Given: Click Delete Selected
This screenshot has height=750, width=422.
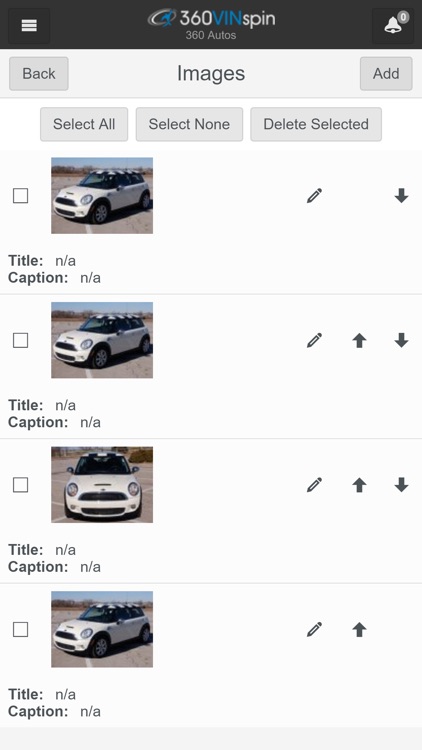Looking at the screenshot, I should [316, 124].
